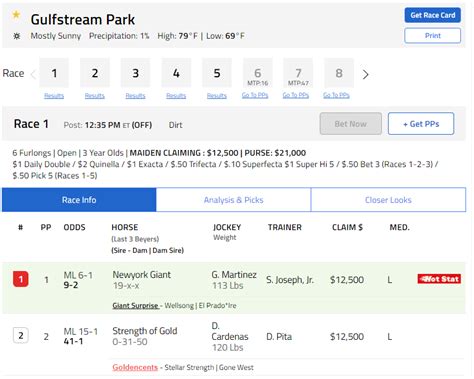
Task: Select race 1 tile
Action: coord(54,73)
